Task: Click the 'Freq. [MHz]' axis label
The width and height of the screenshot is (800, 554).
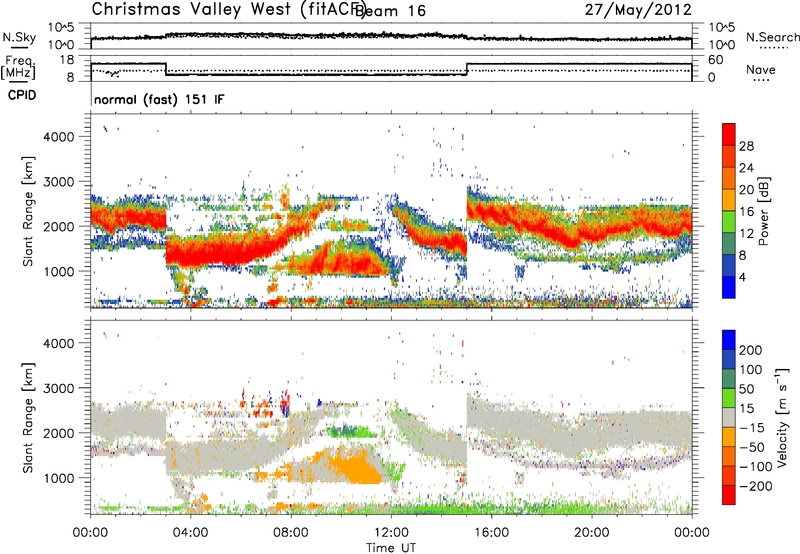Action: tap(18, 68)
